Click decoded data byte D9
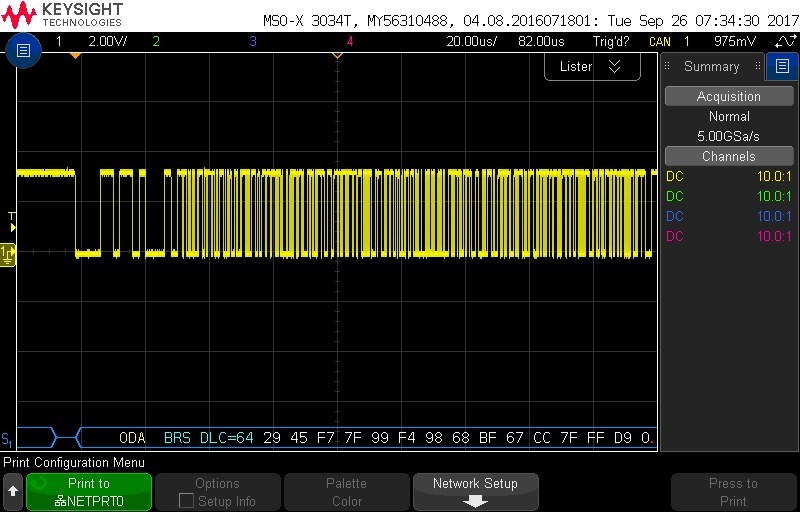Image resolution: width=800 pixels, height=512 pixels. (622, 438)
